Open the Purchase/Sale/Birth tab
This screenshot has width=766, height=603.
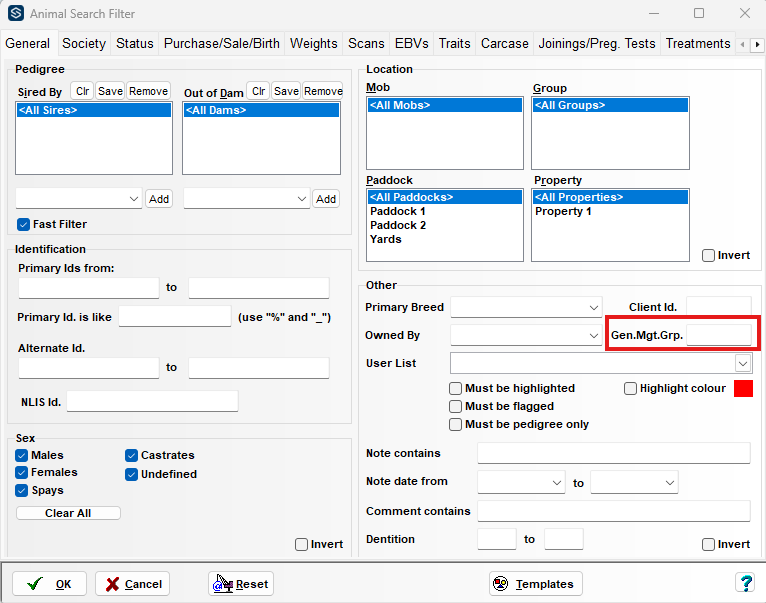pos(222,44)
